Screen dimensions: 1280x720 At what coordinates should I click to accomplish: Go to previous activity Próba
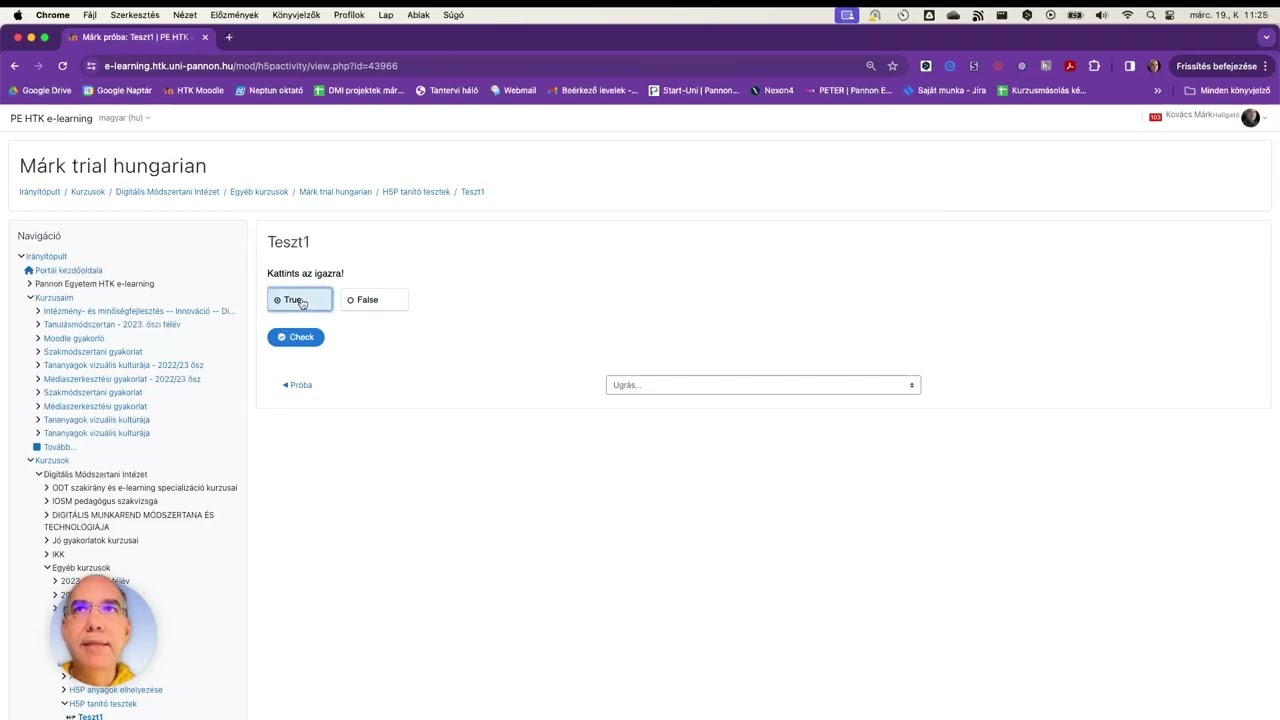point(297,385)
